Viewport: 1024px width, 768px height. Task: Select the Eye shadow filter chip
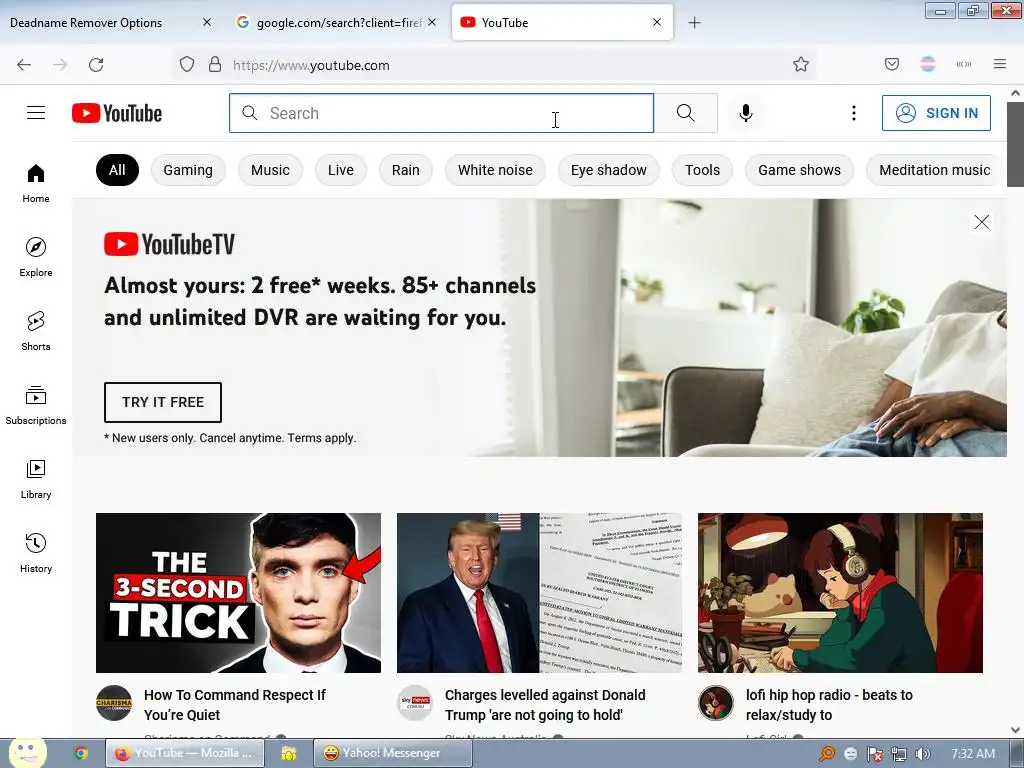coord(609,170)
